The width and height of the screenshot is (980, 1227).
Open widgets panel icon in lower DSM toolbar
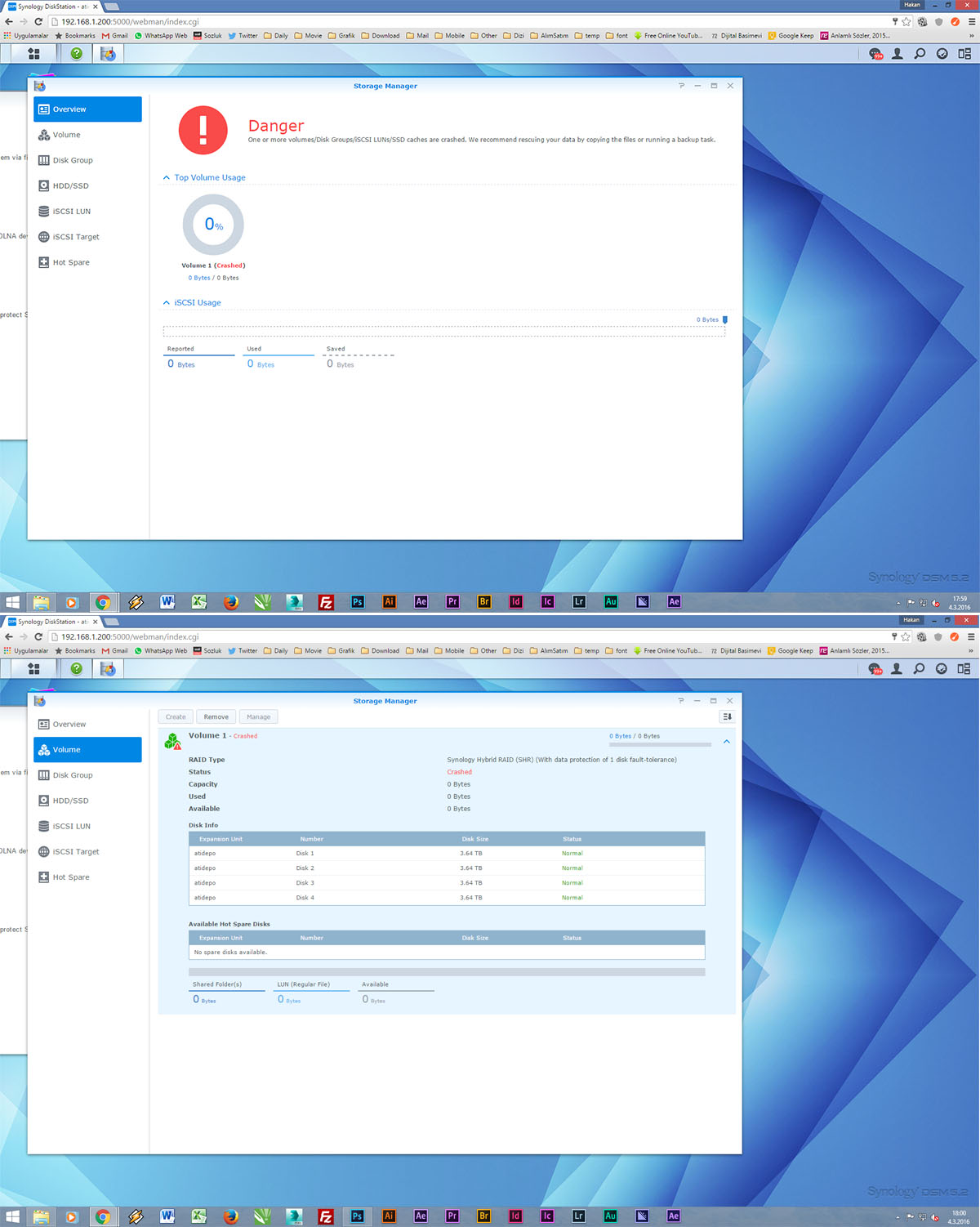pyautogui.click(x=964, y=669)
